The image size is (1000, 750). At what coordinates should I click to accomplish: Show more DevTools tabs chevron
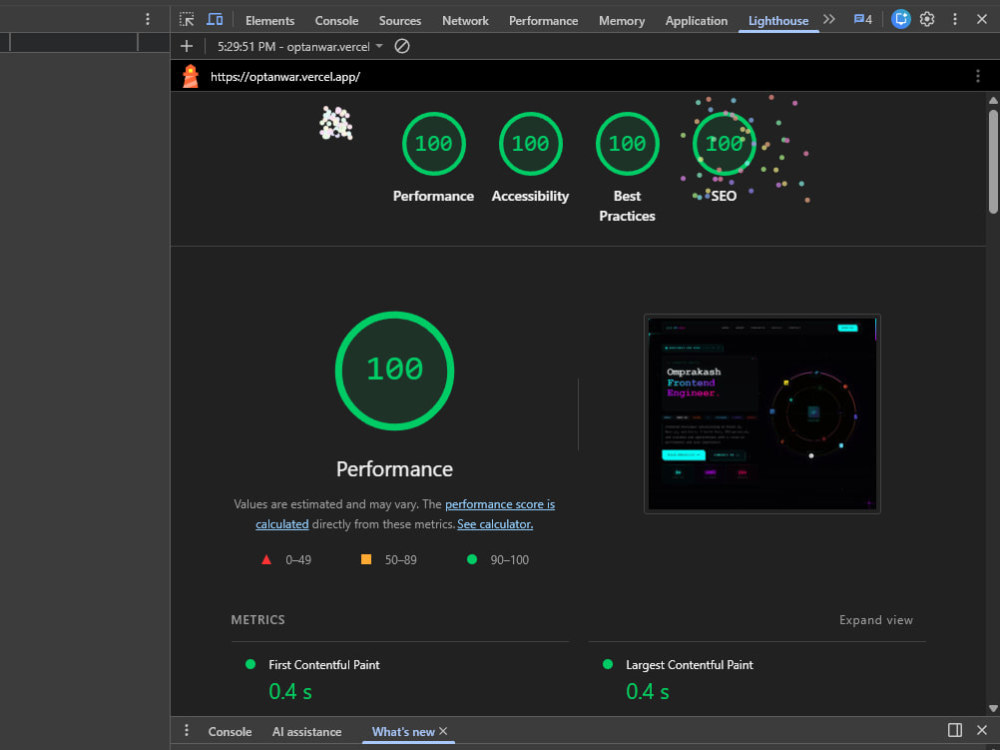pyautogui.click(x=829, y=19)
